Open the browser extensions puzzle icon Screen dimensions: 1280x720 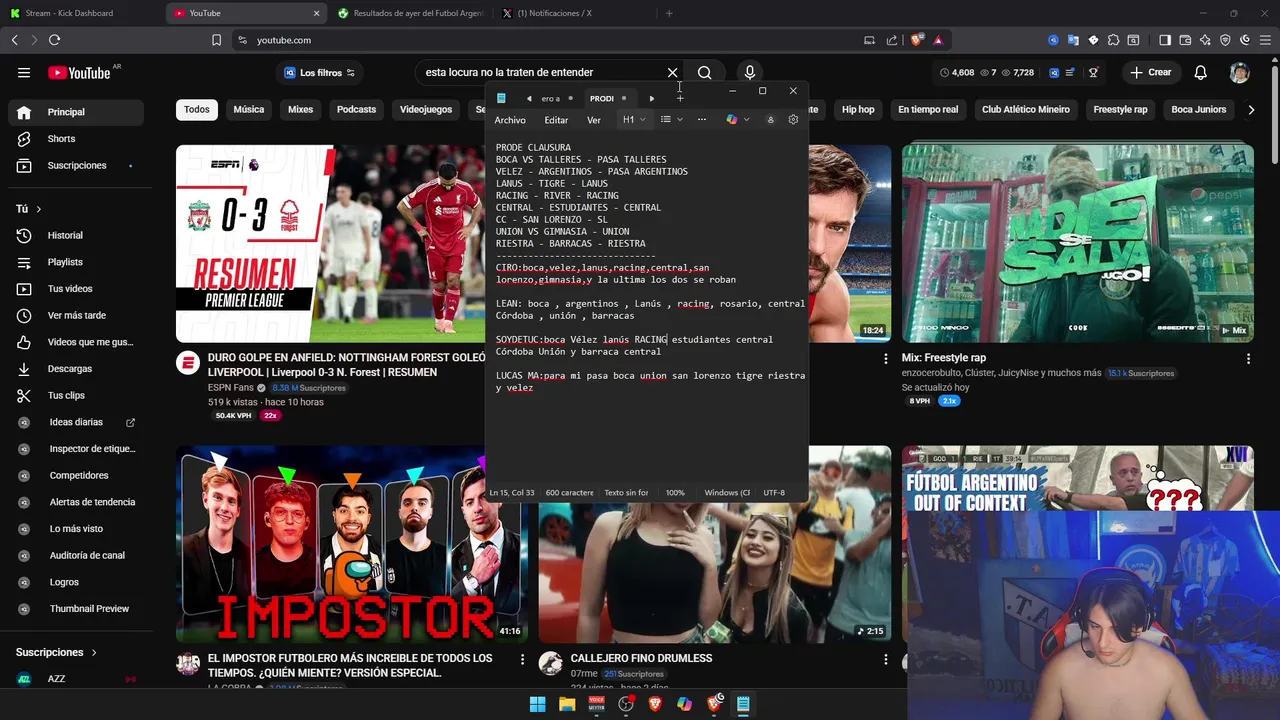pos(1113,40)
